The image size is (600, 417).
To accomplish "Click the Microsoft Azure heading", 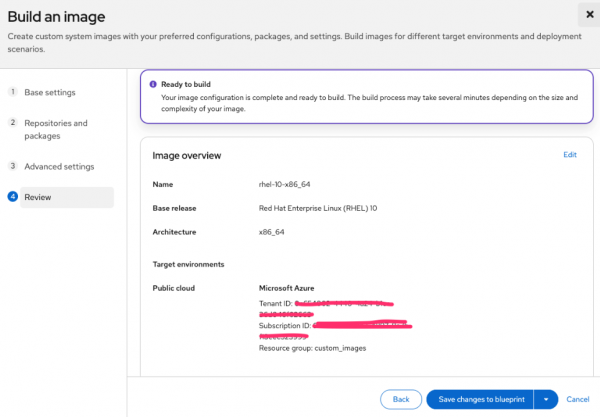I will pyautogui.click(x=287, y=288).
